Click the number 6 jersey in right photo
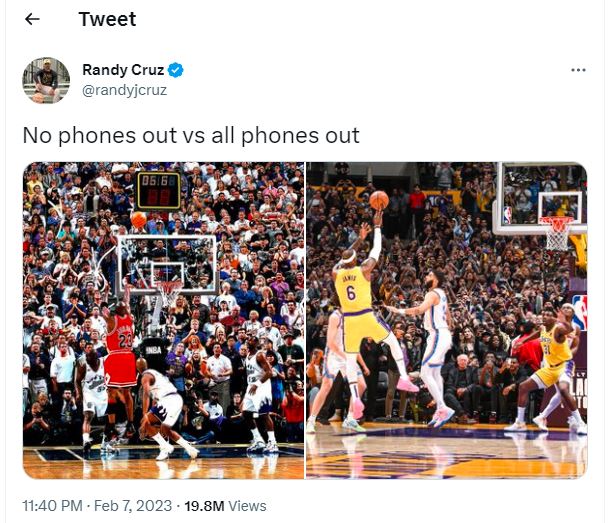This screenshot has height=523, width=615. coord(353,291)
